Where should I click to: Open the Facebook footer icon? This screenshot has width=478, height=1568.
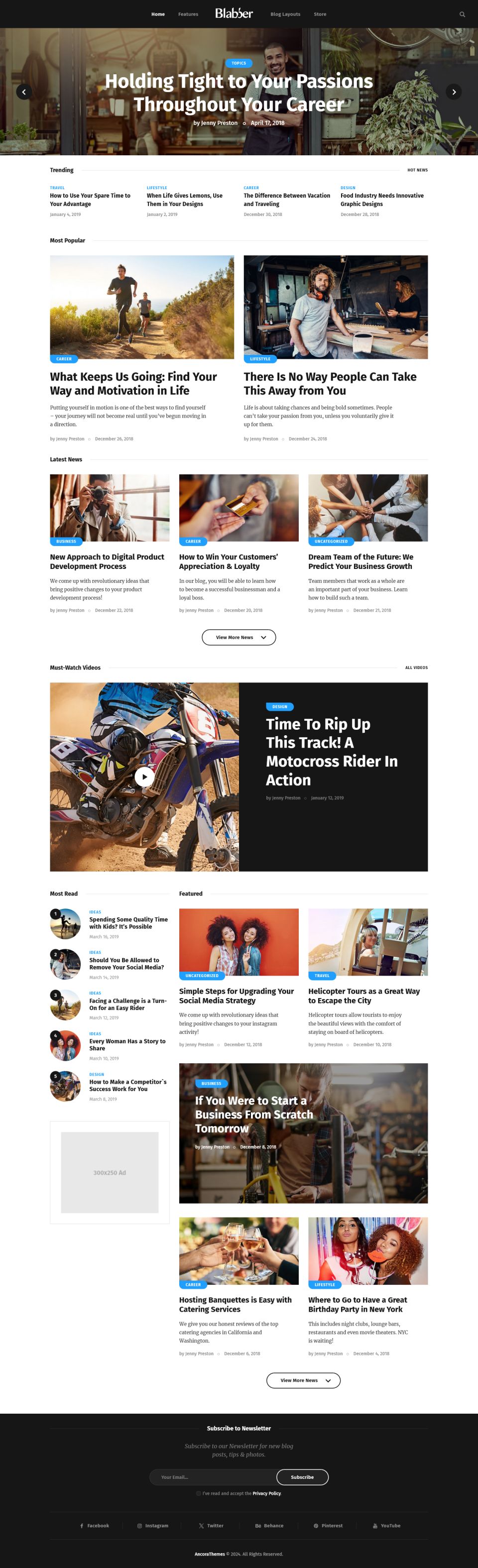pyautogui.click(x=82, y=1525)
